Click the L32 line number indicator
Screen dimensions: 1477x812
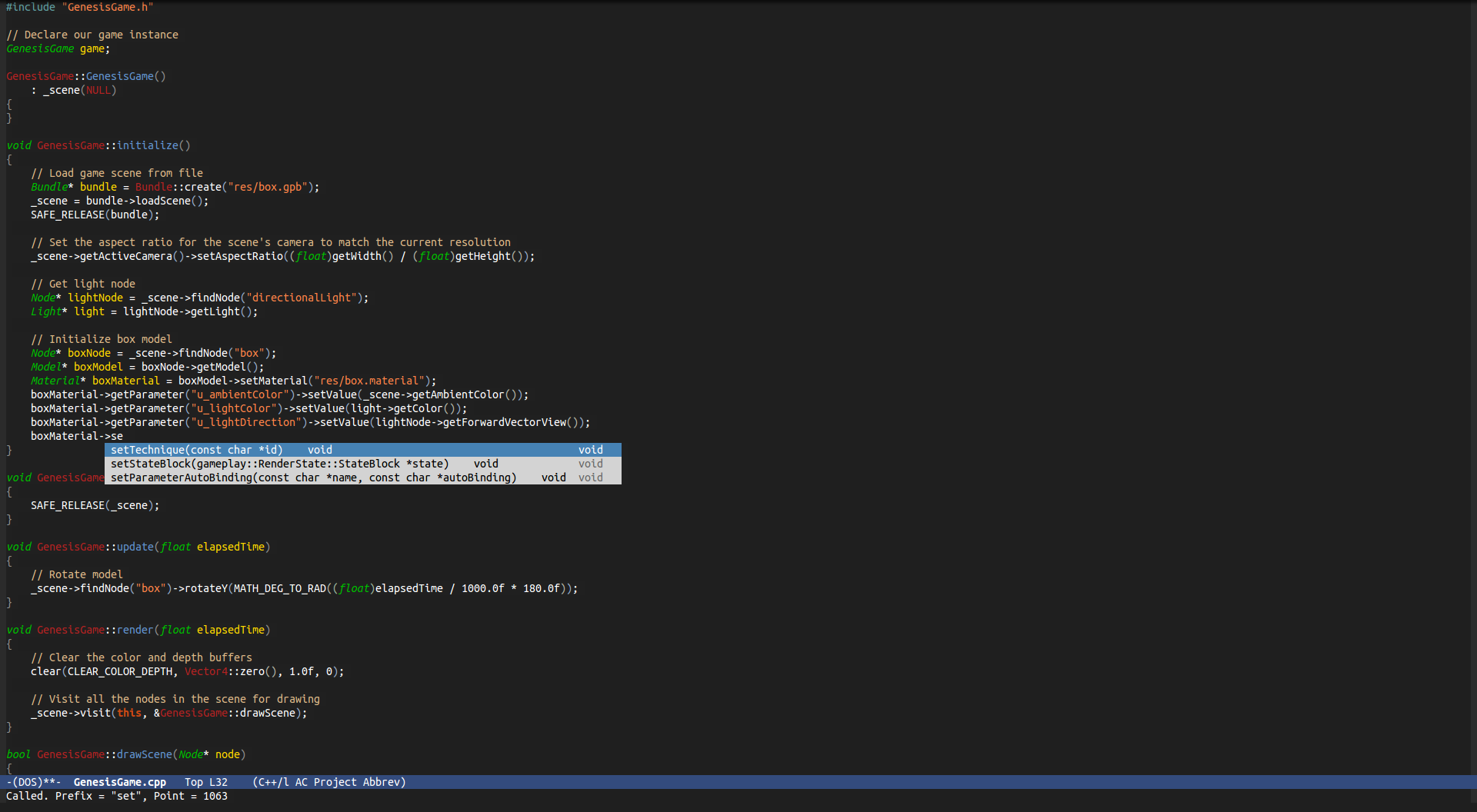point(218,782)
